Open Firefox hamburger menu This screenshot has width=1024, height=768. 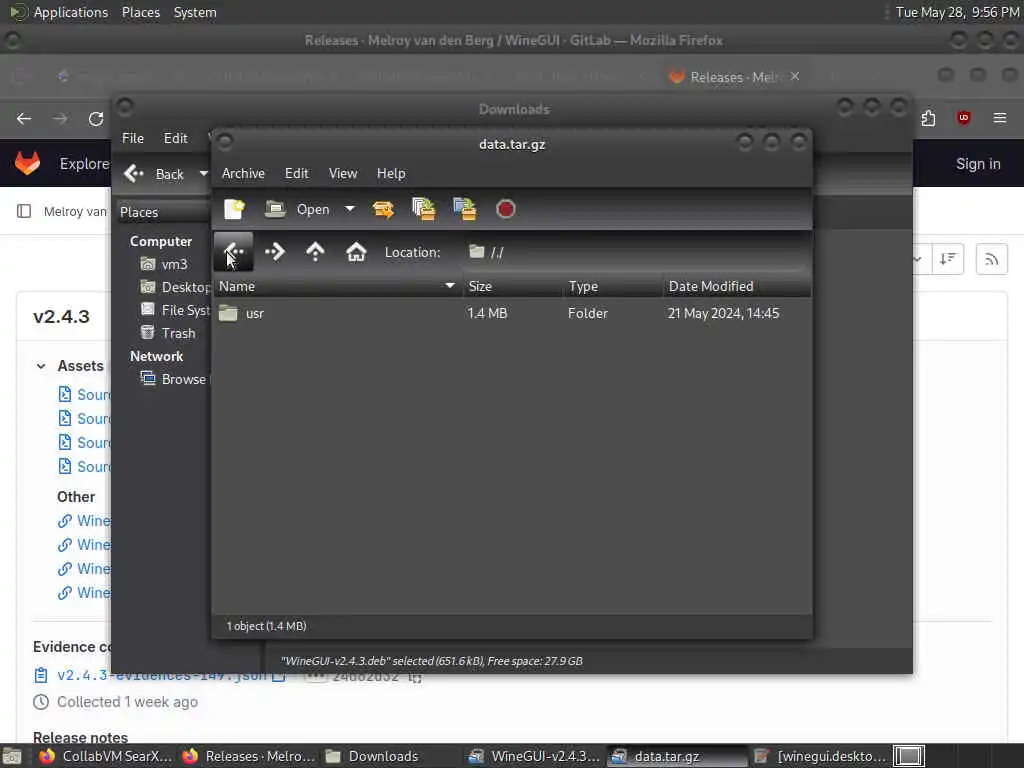tap(1000, 118)
